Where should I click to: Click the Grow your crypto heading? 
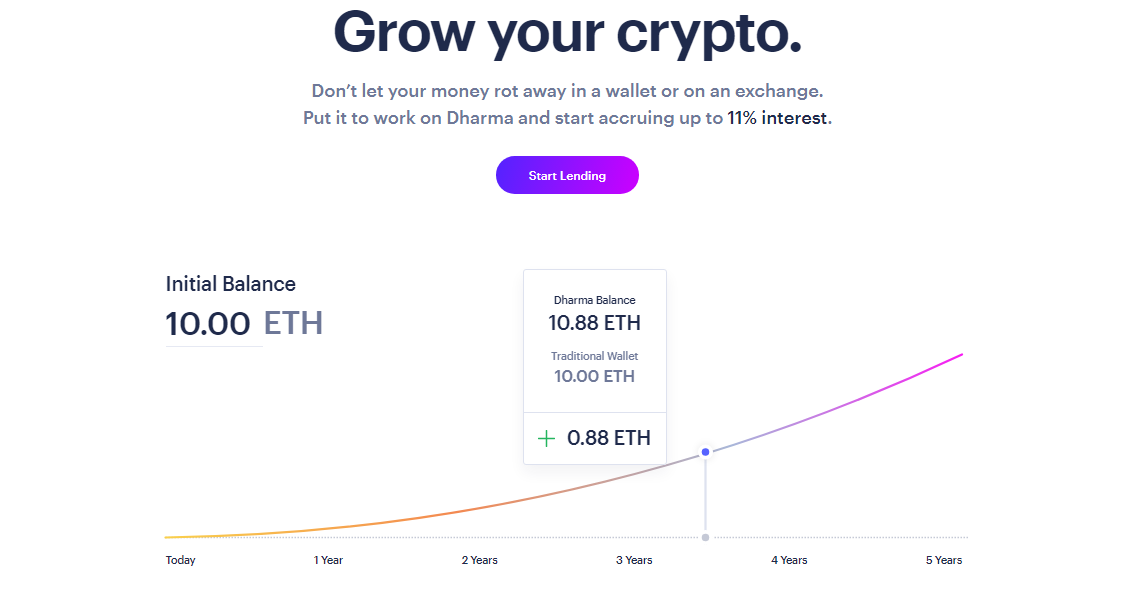567,32
